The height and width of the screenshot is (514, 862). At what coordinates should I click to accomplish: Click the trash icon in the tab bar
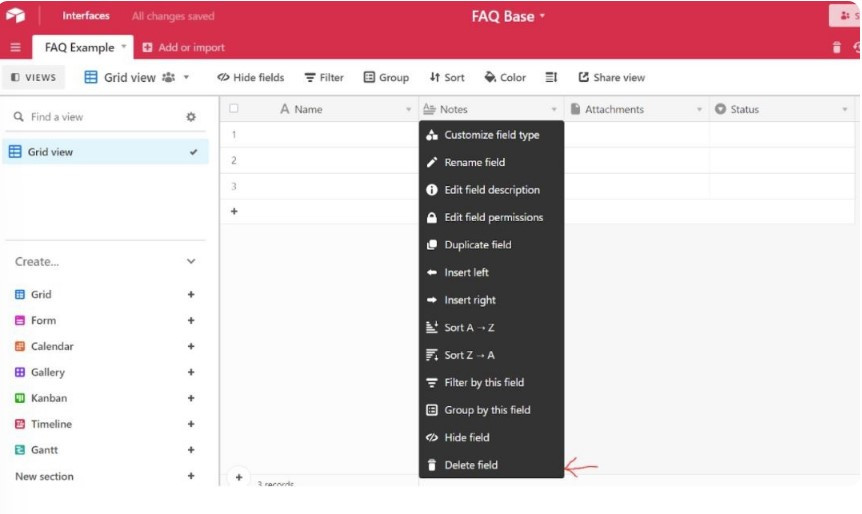coord(837,48)
